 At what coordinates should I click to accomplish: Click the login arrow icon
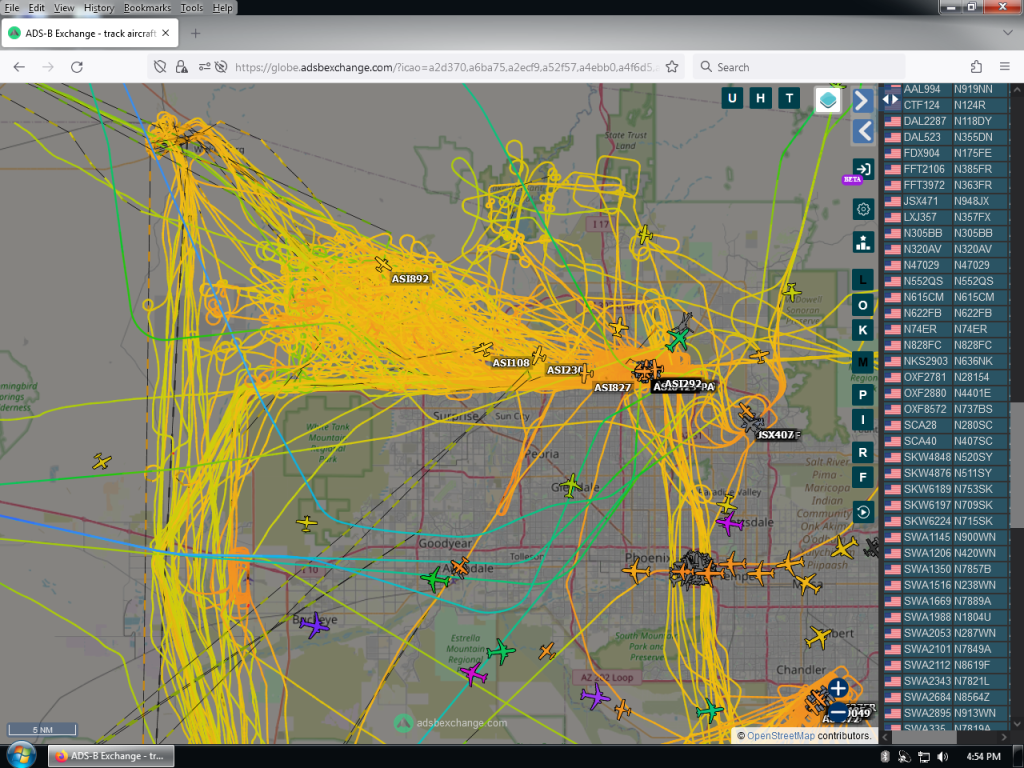pyautogui.click(x=863, y=169)
